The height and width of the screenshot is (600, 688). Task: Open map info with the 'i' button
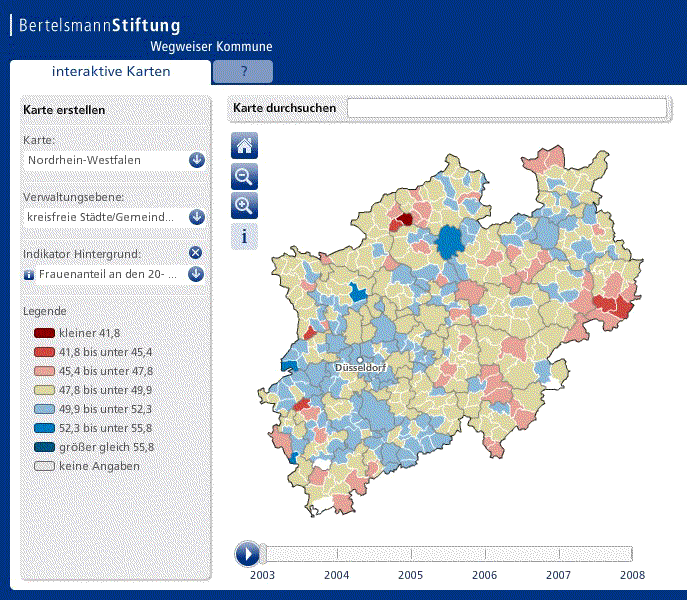click(244, 237)
